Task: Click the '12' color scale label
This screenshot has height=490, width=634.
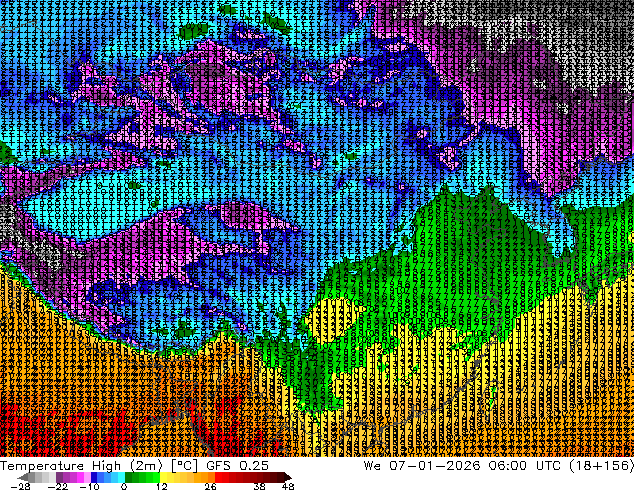Action: click(162, 486)
